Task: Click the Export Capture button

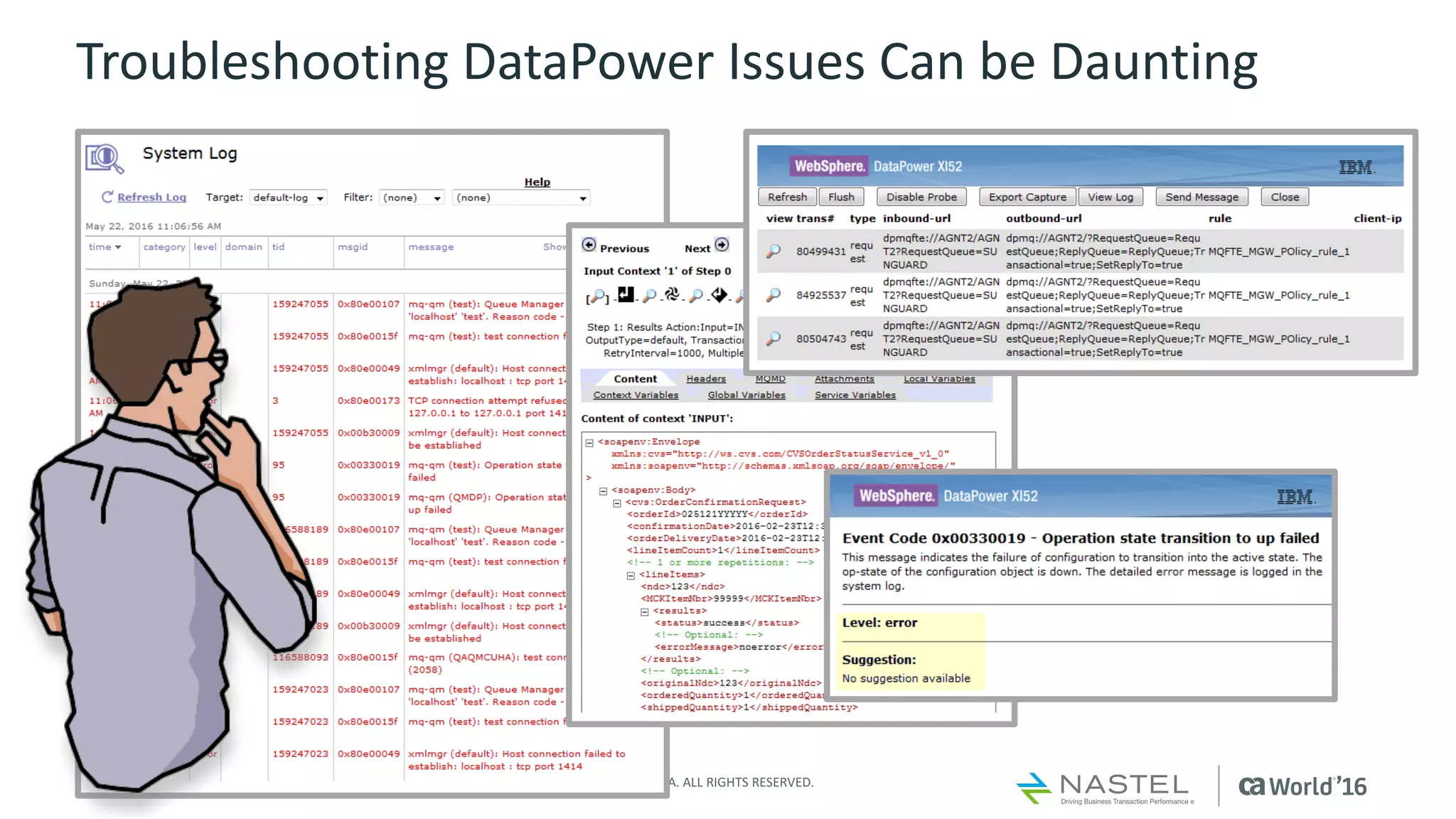Action: pyautogui.click(x=1027, y=197)
